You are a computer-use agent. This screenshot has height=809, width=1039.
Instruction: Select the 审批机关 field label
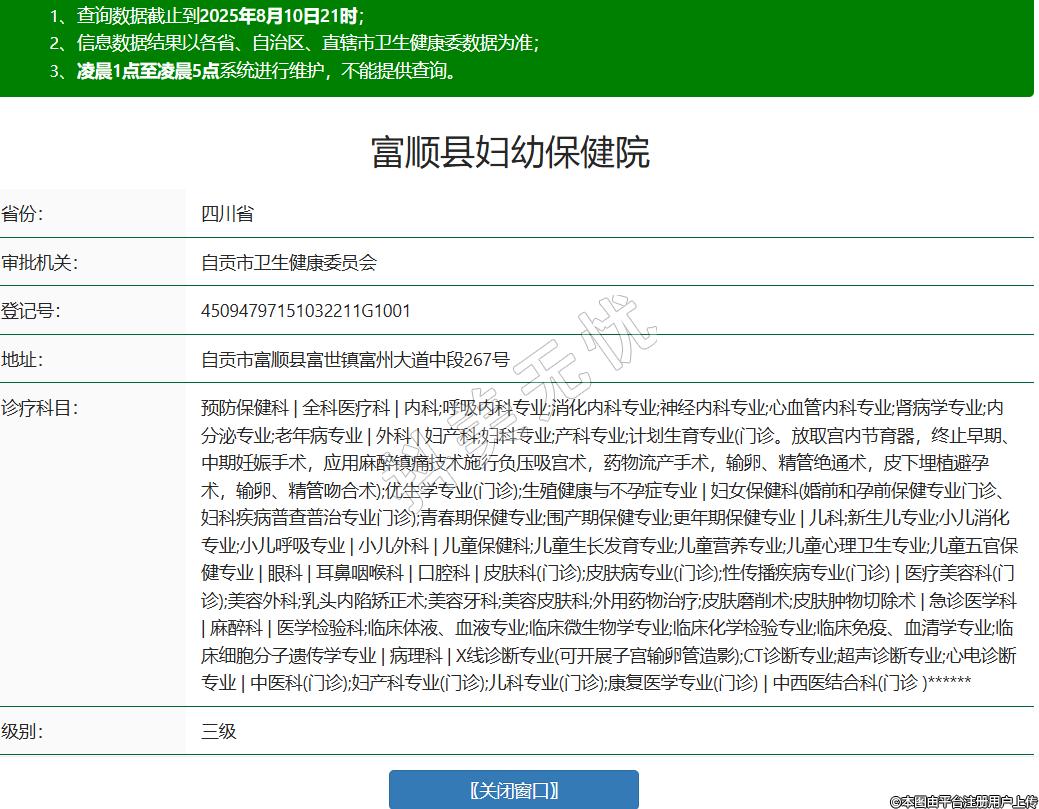click(x=40, y=263)
